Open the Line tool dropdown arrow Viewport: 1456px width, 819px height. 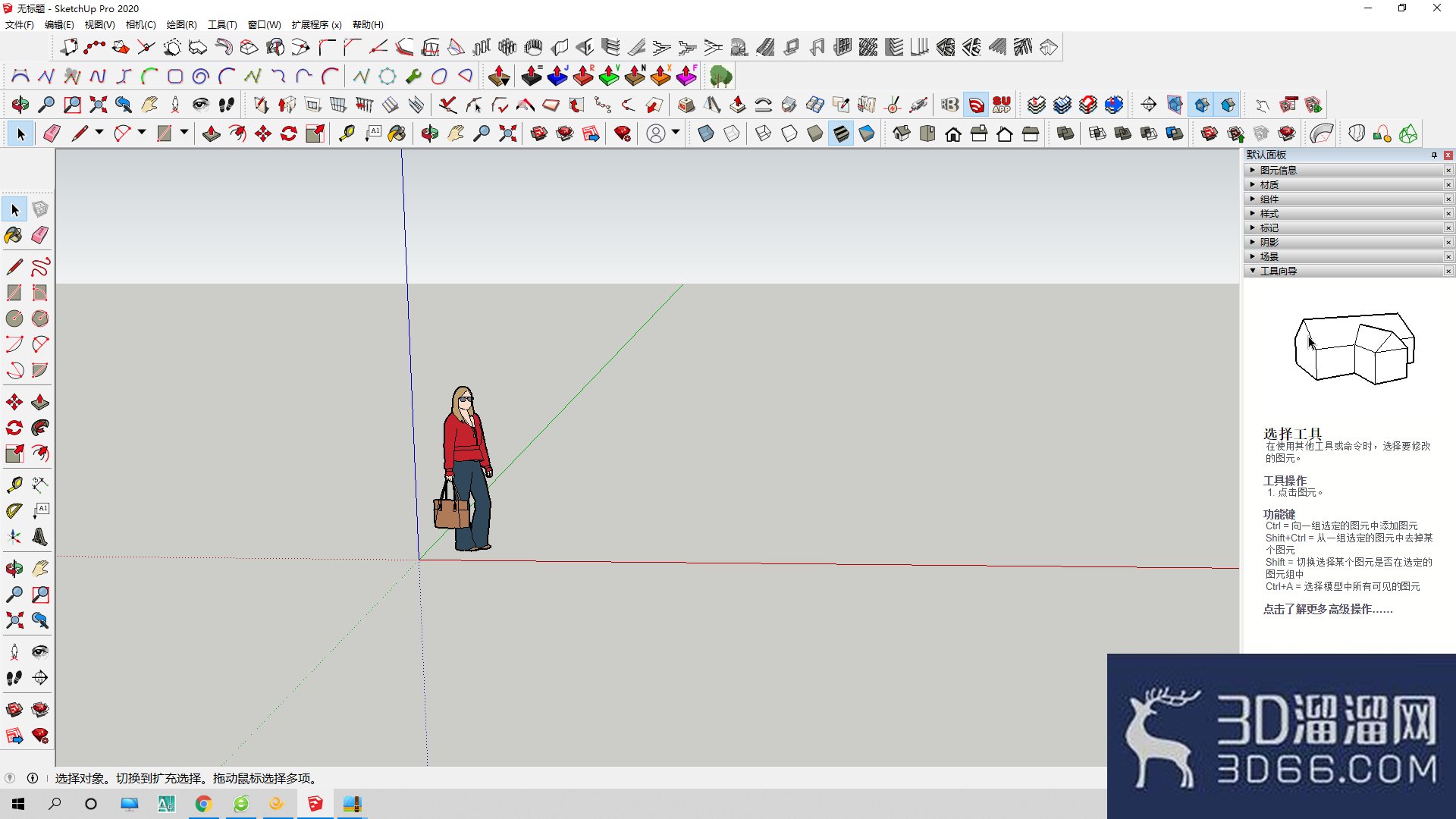click(x=99, y=133)
